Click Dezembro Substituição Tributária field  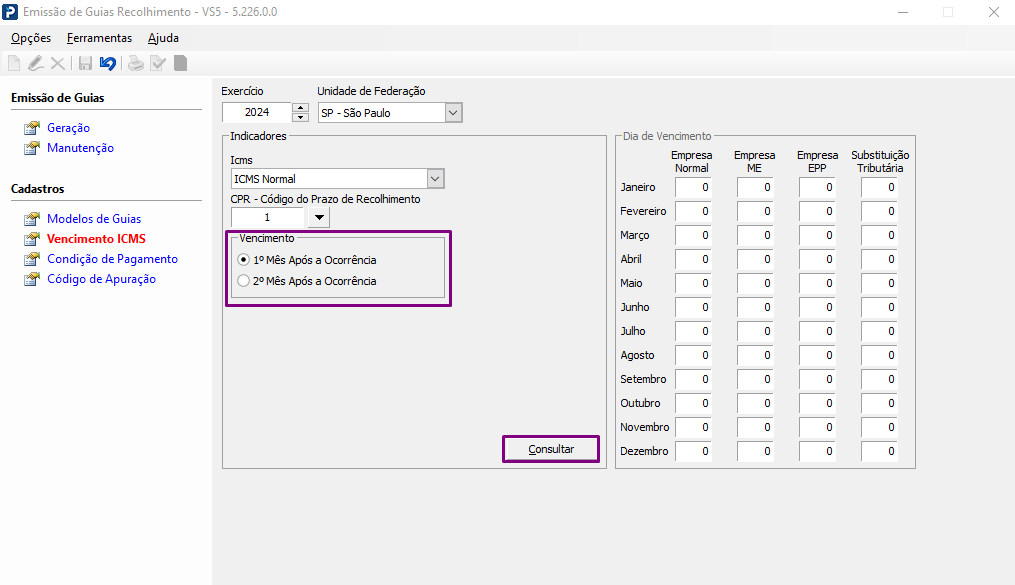(x=880, y=451)
